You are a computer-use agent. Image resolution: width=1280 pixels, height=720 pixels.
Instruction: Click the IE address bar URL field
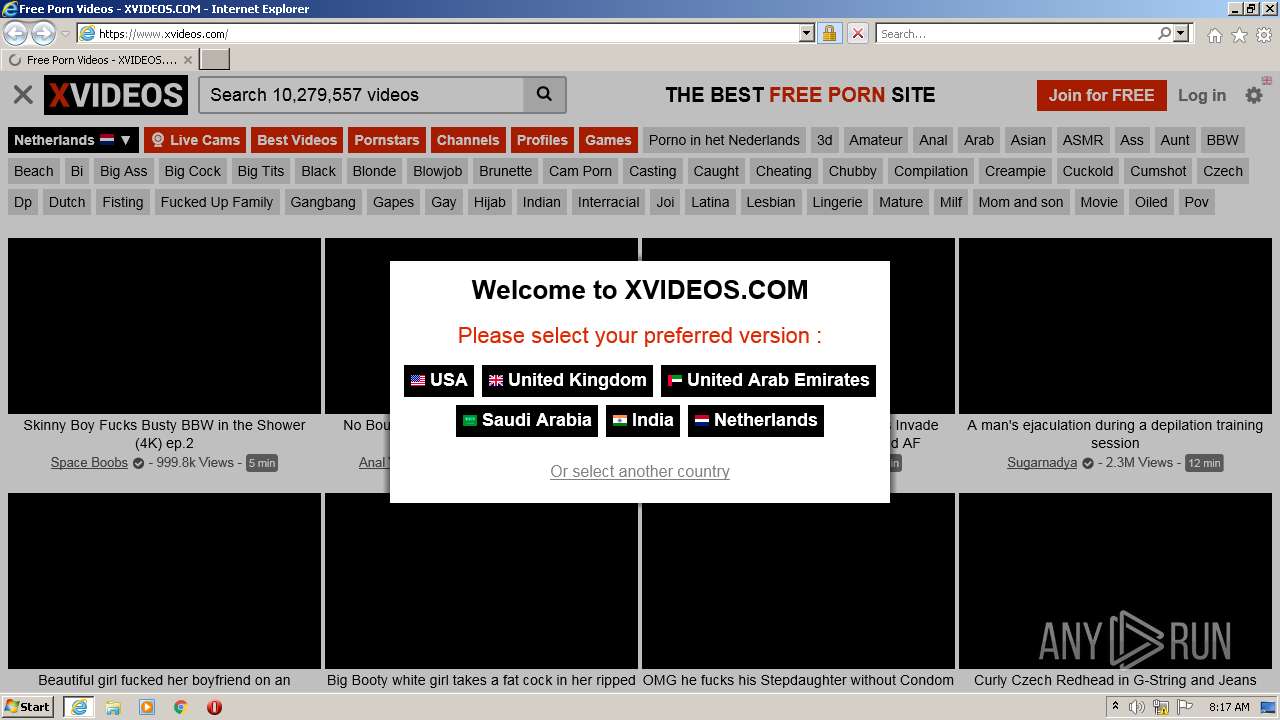point(447,33)
